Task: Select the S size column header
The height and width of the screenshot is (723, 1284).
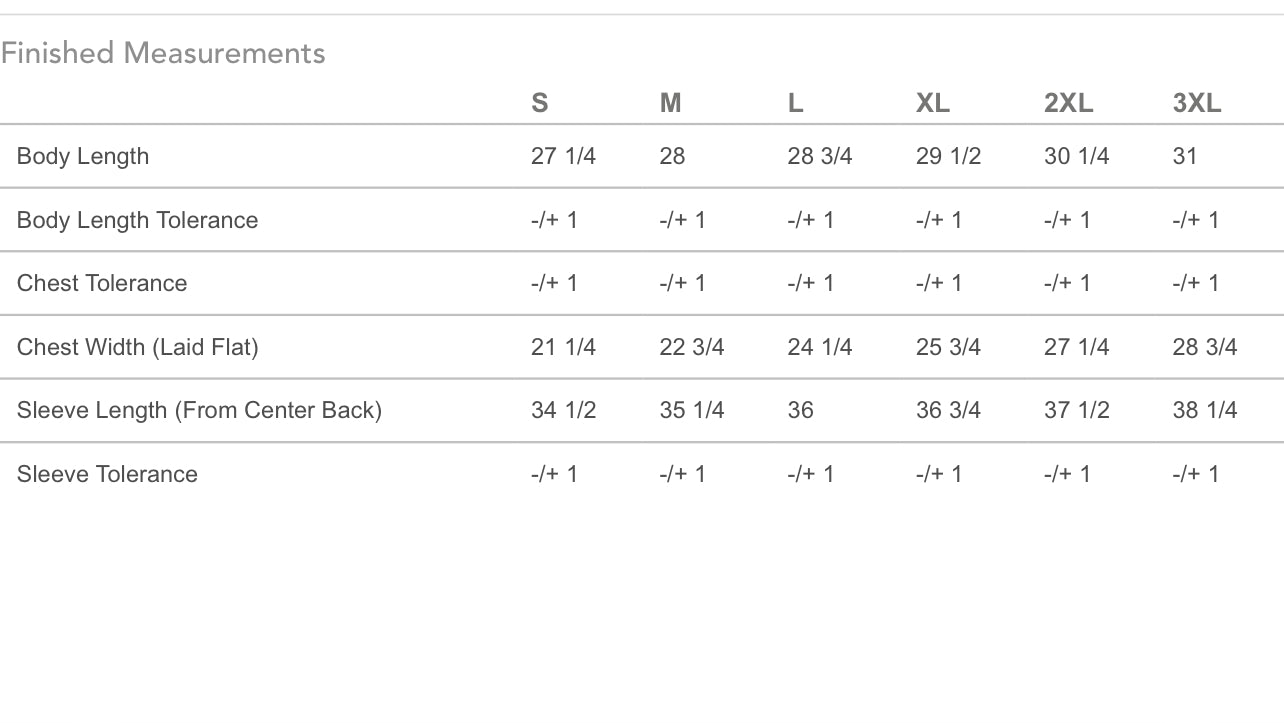Action: coord(540,103)
